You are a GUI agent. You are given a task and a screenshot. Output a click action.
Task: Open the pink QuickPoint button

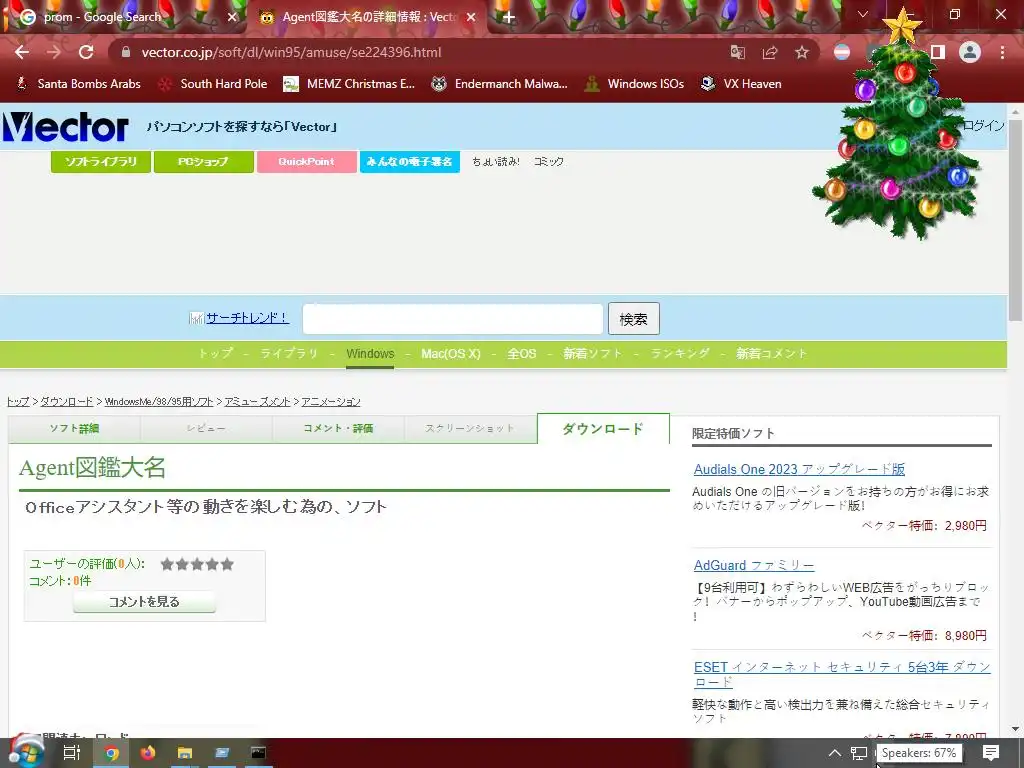tap(306, 161)
